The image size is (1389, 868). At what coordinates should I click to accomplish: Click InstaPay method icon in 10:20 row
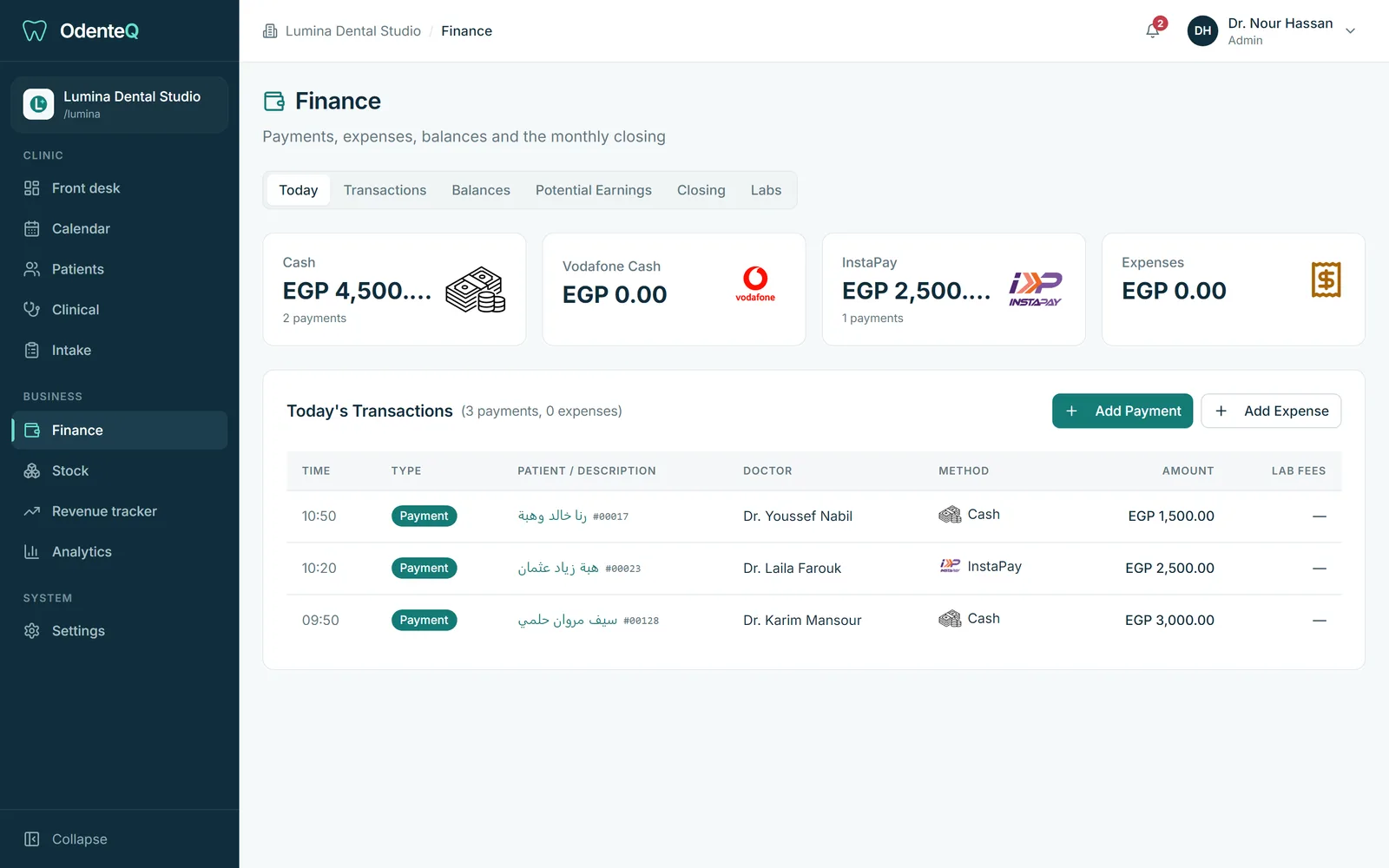pyautogui.click(x=950, y=566)
